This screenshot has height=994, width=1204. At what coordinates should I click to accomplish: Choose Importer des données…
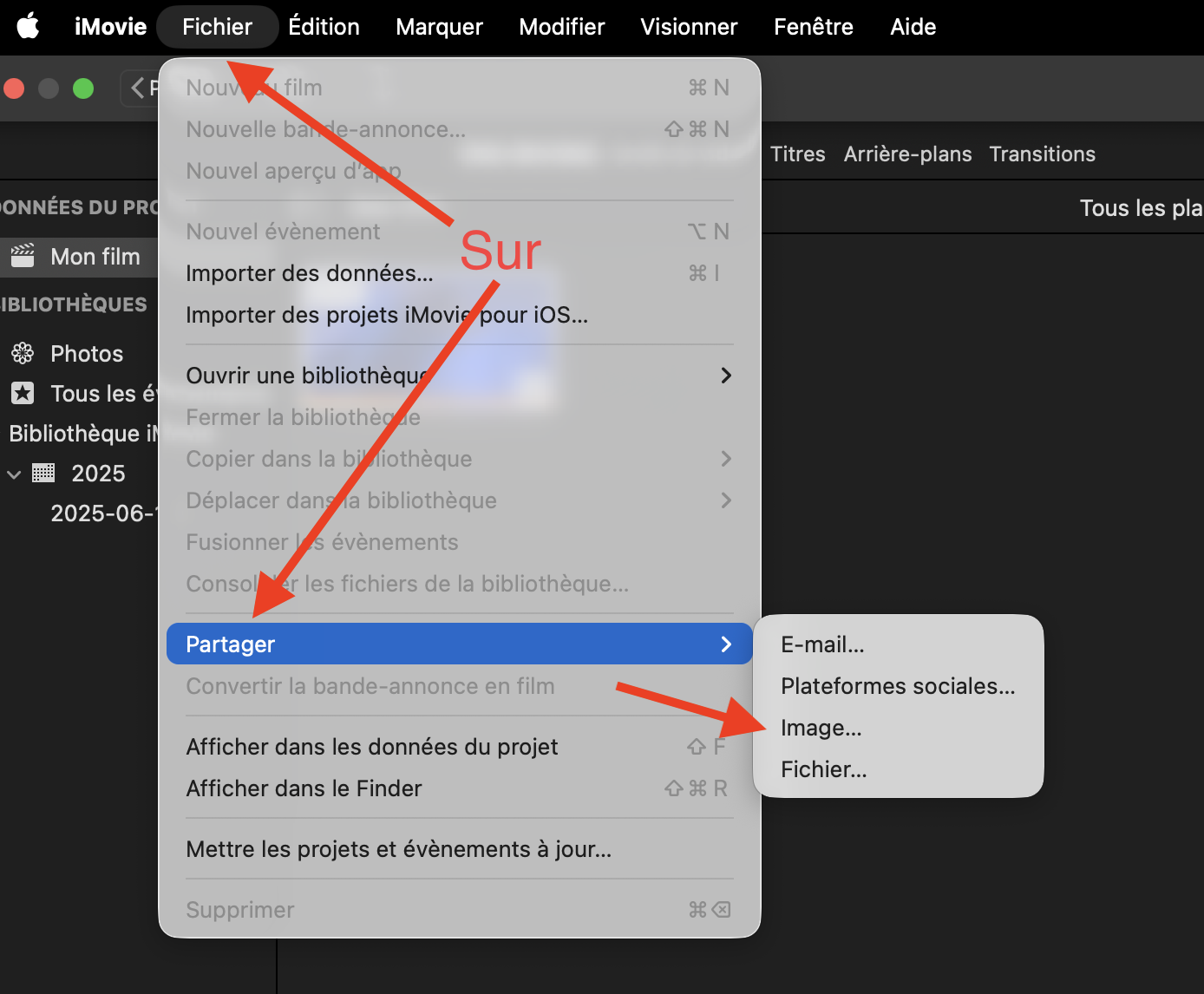[460, 273]
